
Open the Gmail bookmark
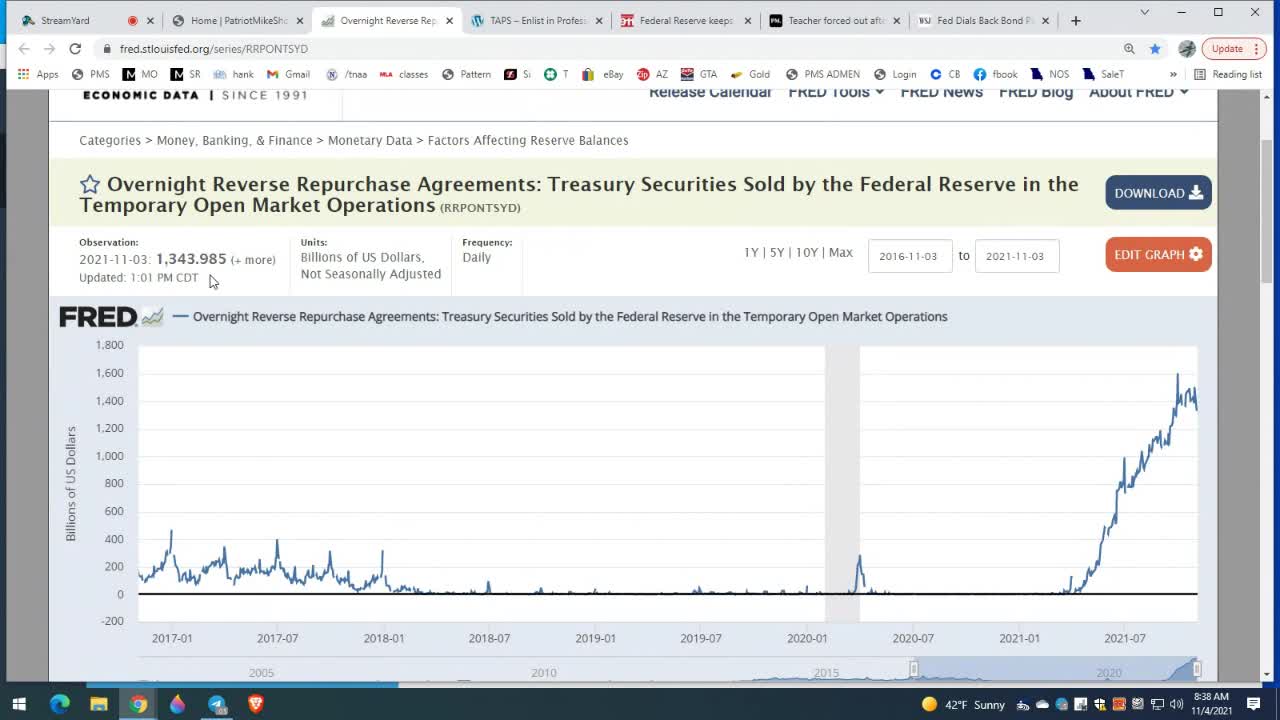point(288,74)
